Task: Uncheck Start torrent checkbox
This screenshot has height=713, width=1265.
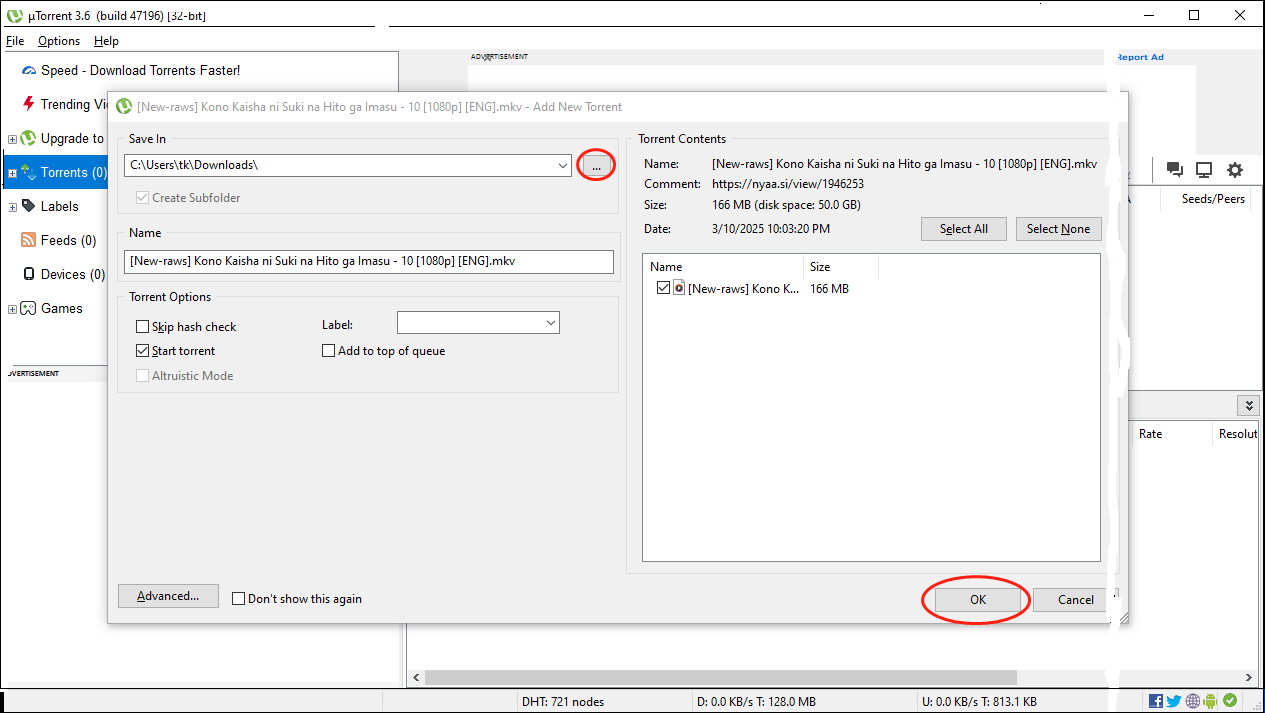Action: tap(142, 351)
